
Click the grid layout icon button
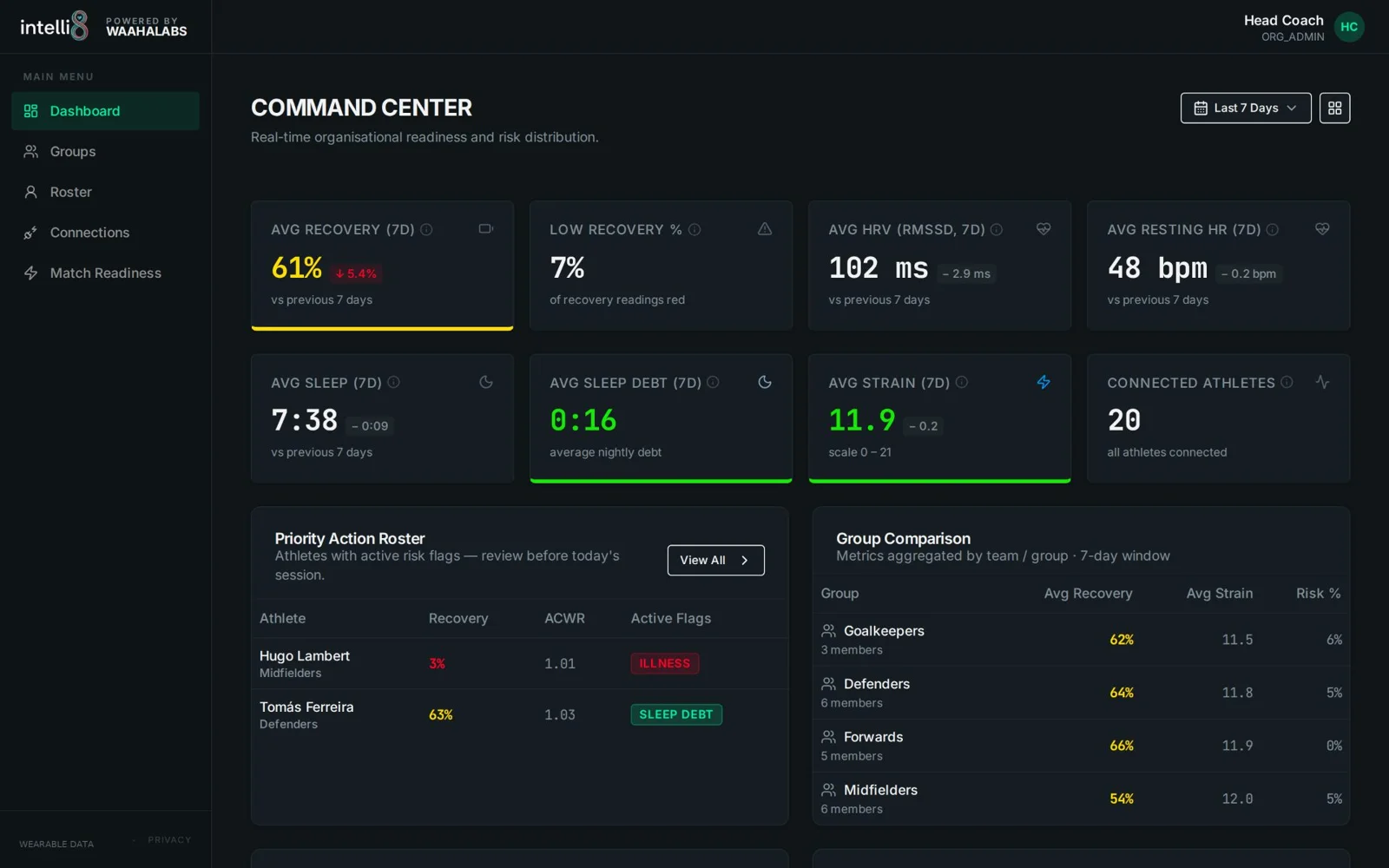(x=1335, y=108)
